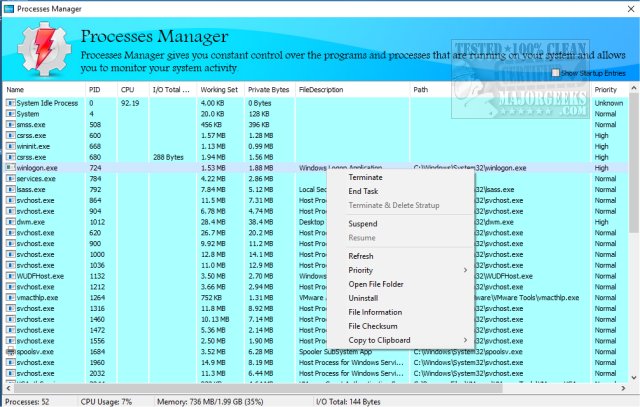Select the System Idle Process row name
Screen dimensions: 640x407
click(x=47, y=103)
